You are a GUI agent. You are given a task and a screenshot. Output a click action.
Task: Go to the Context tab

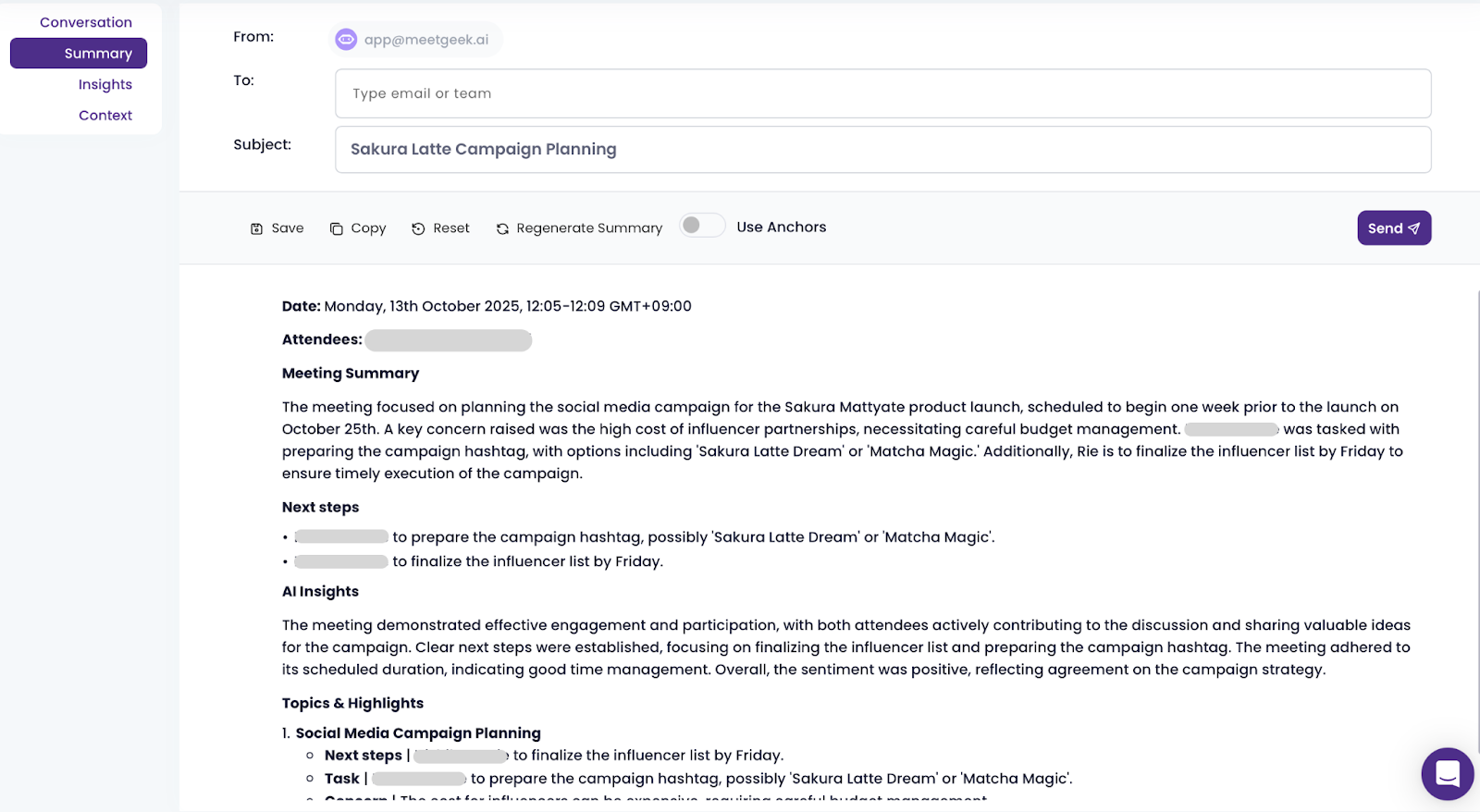tap(105, 116)
